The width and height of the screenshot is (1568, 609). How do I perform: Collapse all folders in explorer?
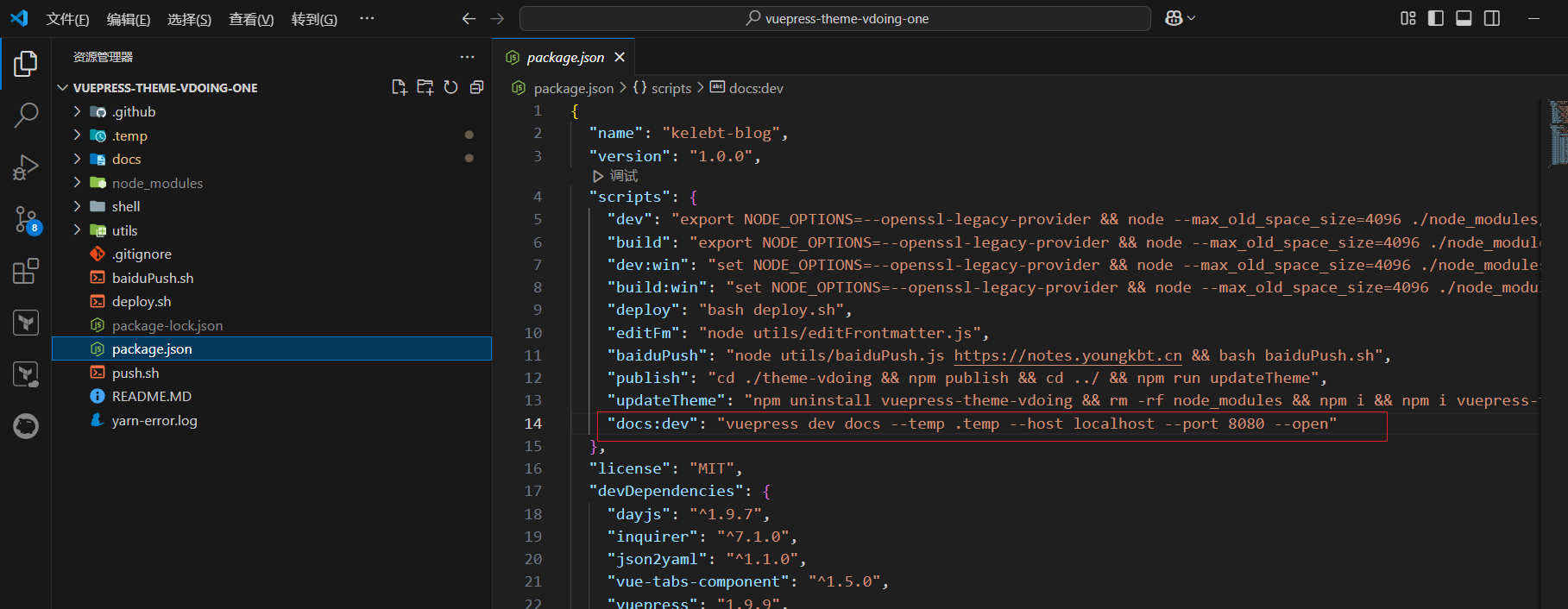click(476, 87)
